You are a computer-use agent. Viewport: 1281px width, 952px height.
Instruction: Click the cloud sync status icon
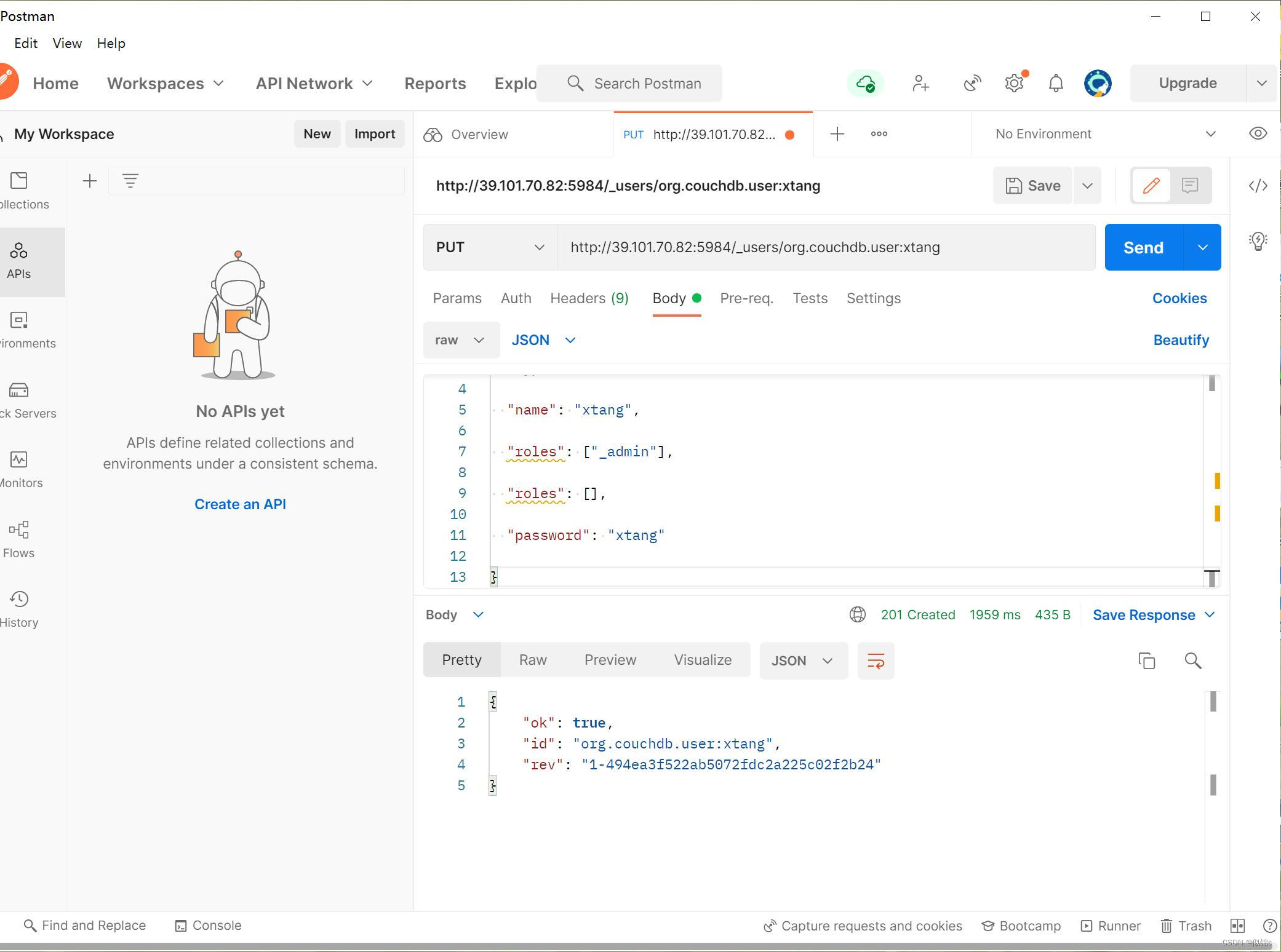(x=865, y=83)
